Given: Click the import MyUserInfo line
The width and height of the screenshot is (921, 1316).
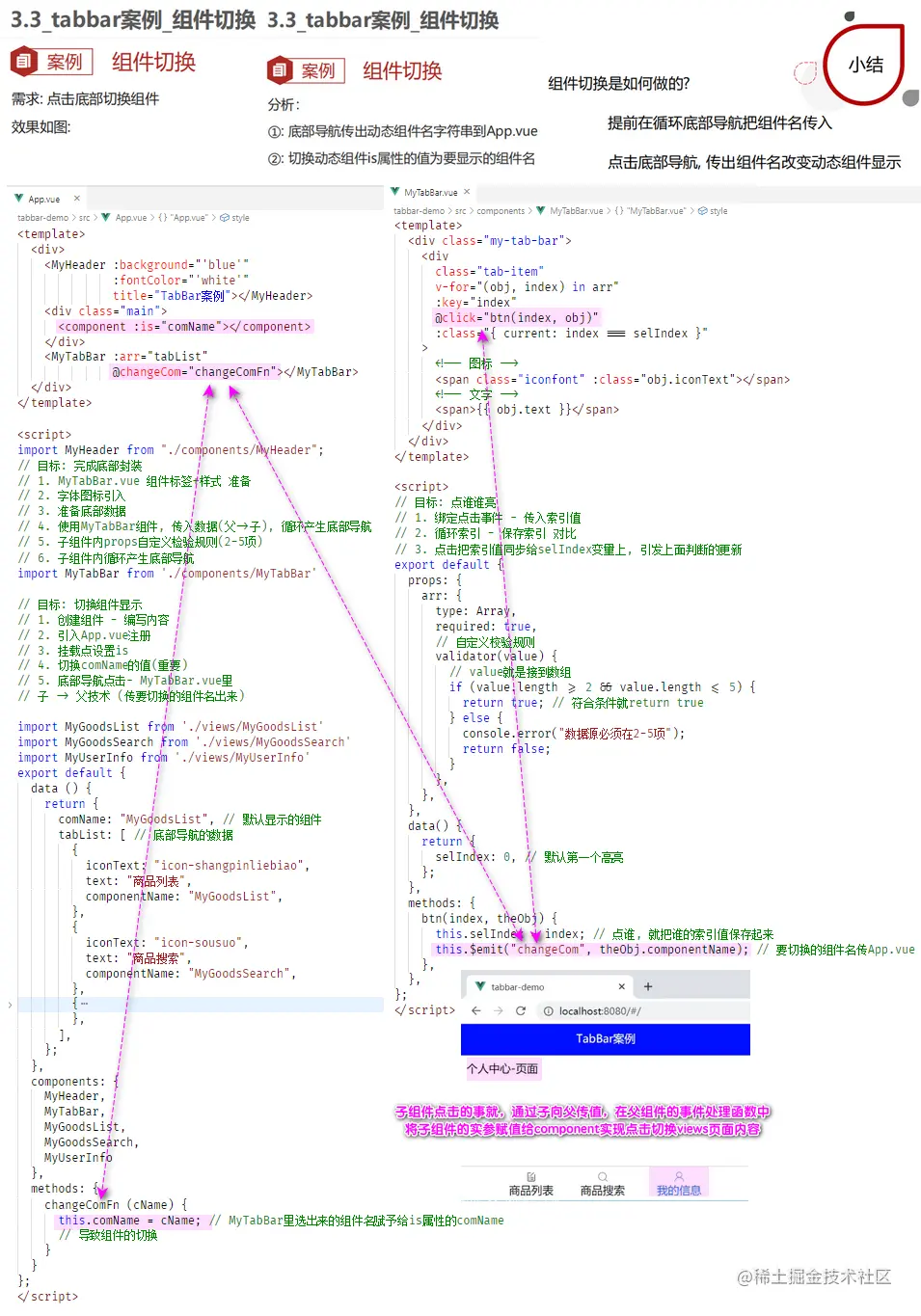Looking at the screenshot, I should 163,757.
